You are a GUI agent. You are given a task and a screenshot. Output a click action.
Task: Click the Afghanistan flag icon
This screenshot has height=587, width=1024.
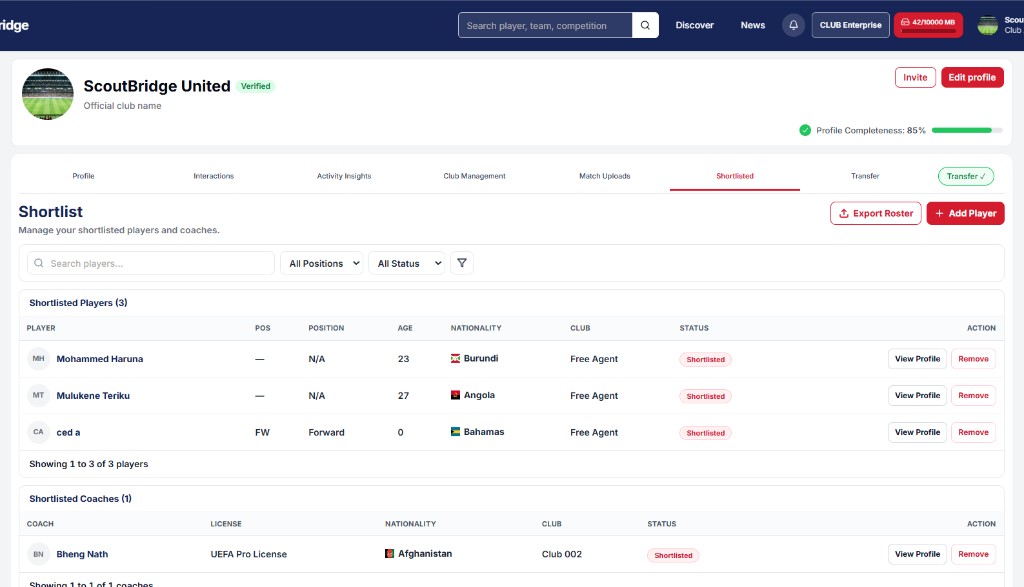tap(389, 554)
